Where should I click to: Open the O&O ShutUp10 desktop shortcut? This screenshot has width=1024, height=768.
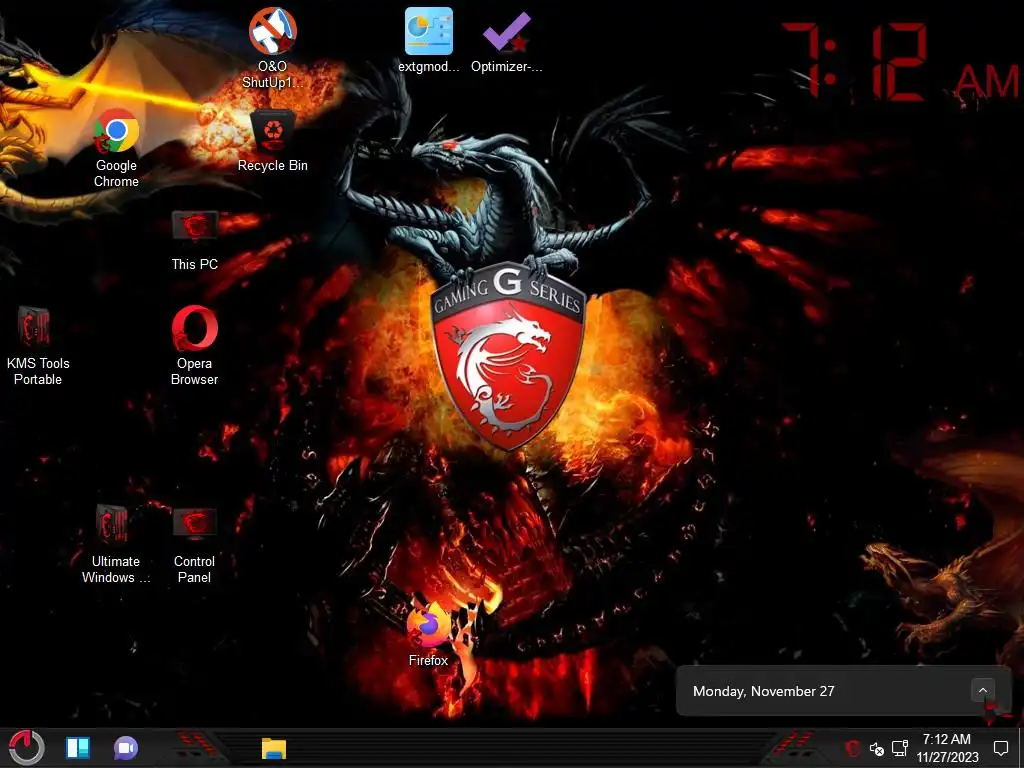pos(272,48)
